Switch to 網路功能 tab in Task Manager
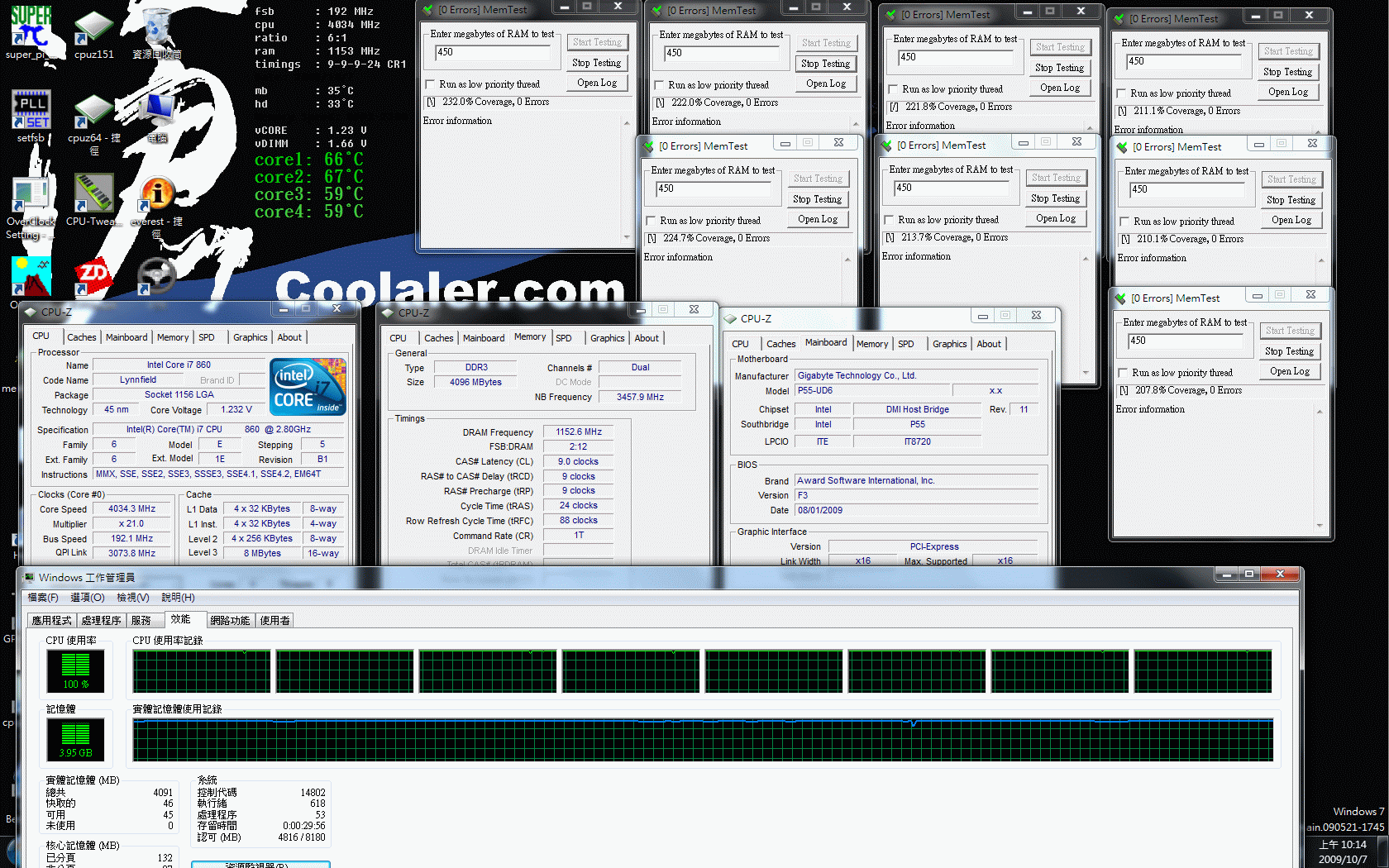Viewport: 1389px width, 868px height. pyautogui.click(x=230, y=620)
